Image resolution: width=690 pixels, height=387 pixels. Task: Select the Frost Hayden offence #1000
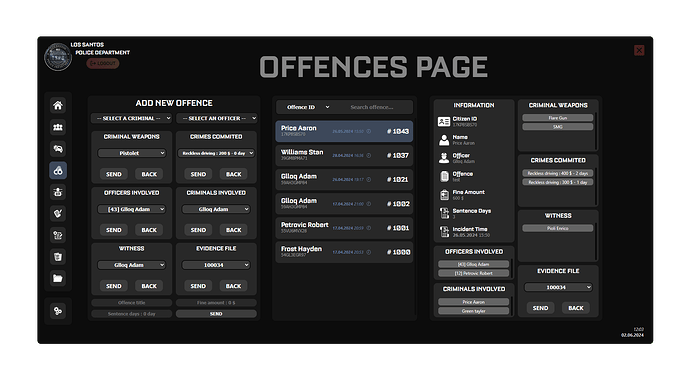click(344, 252)
